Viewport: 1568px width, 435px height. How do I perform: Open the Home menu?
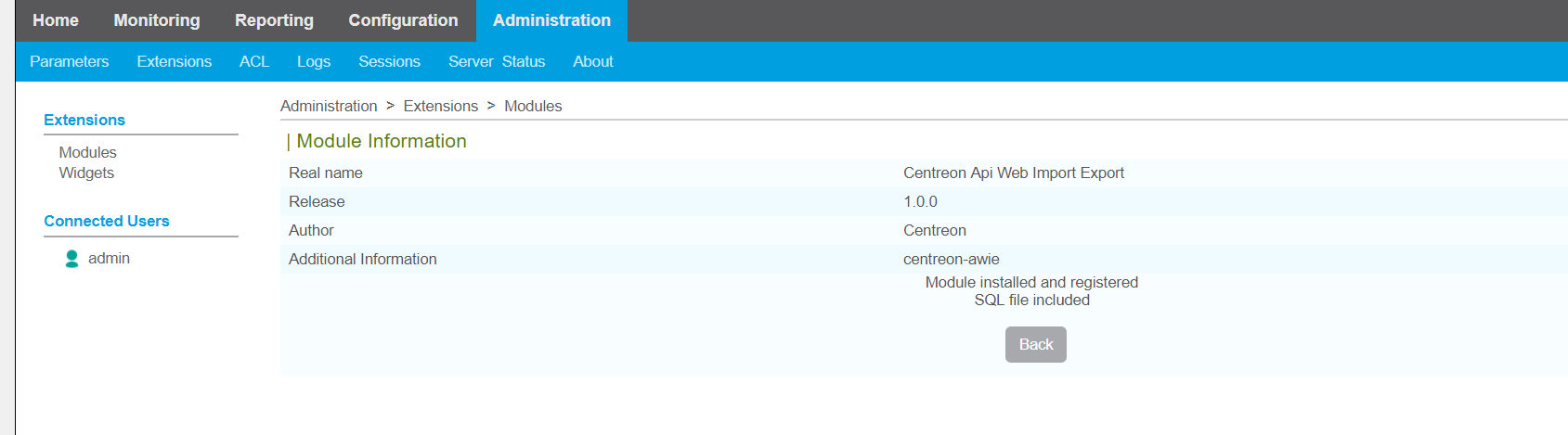click(x=56, y=20)
